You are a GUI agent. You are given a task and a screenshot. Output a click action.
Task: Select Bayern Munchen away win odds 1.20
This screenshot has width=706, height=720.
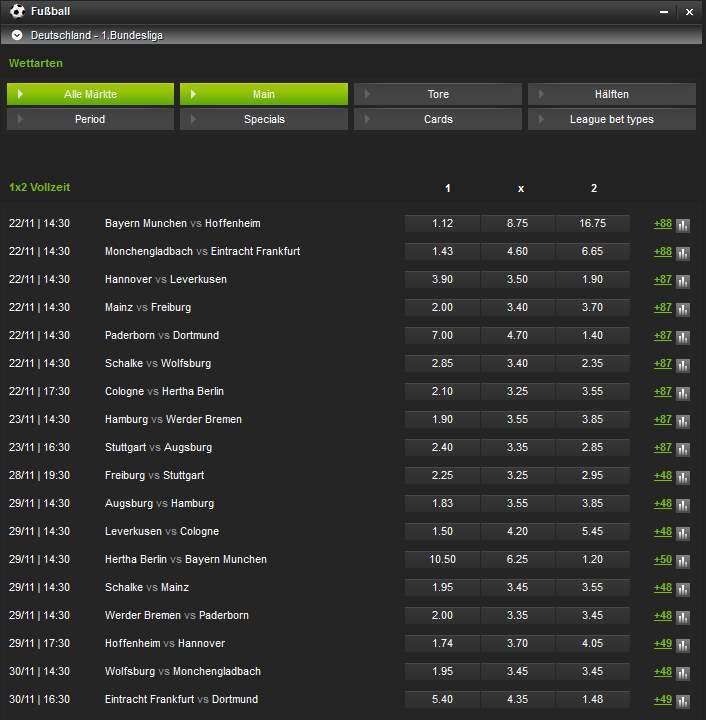click(593, 560)
